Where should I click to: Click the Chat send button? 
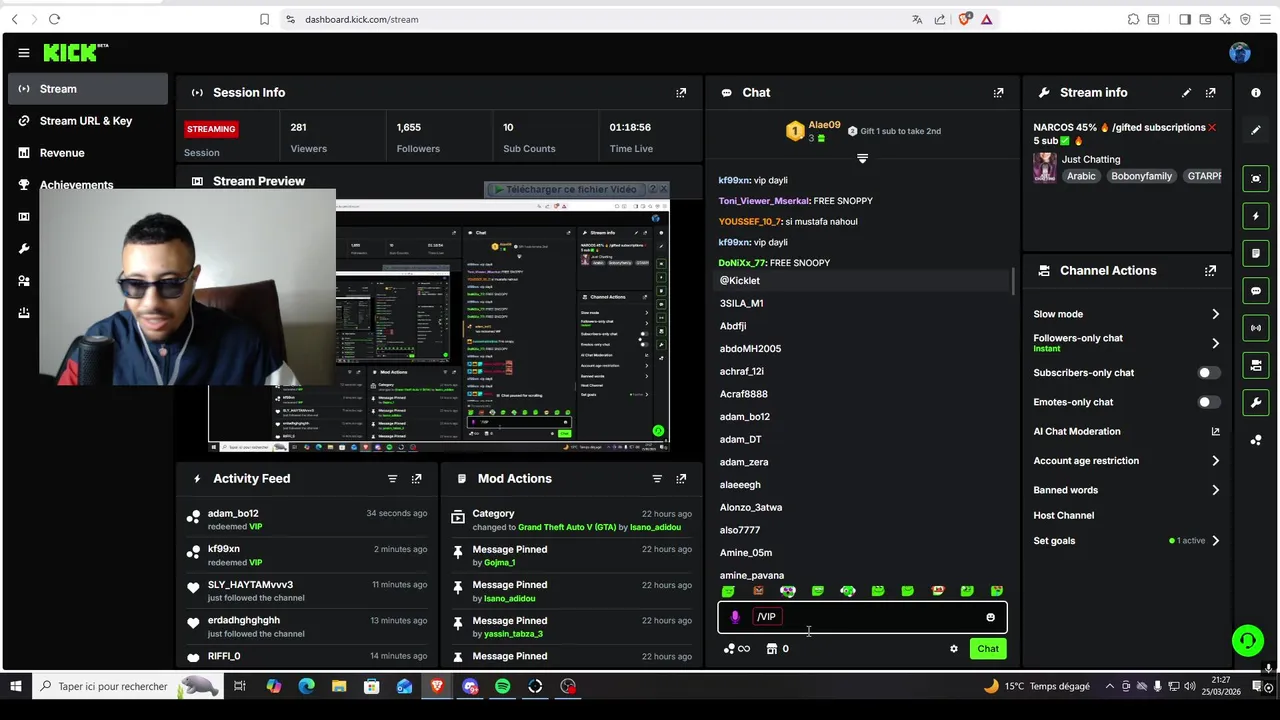point(988,649)
